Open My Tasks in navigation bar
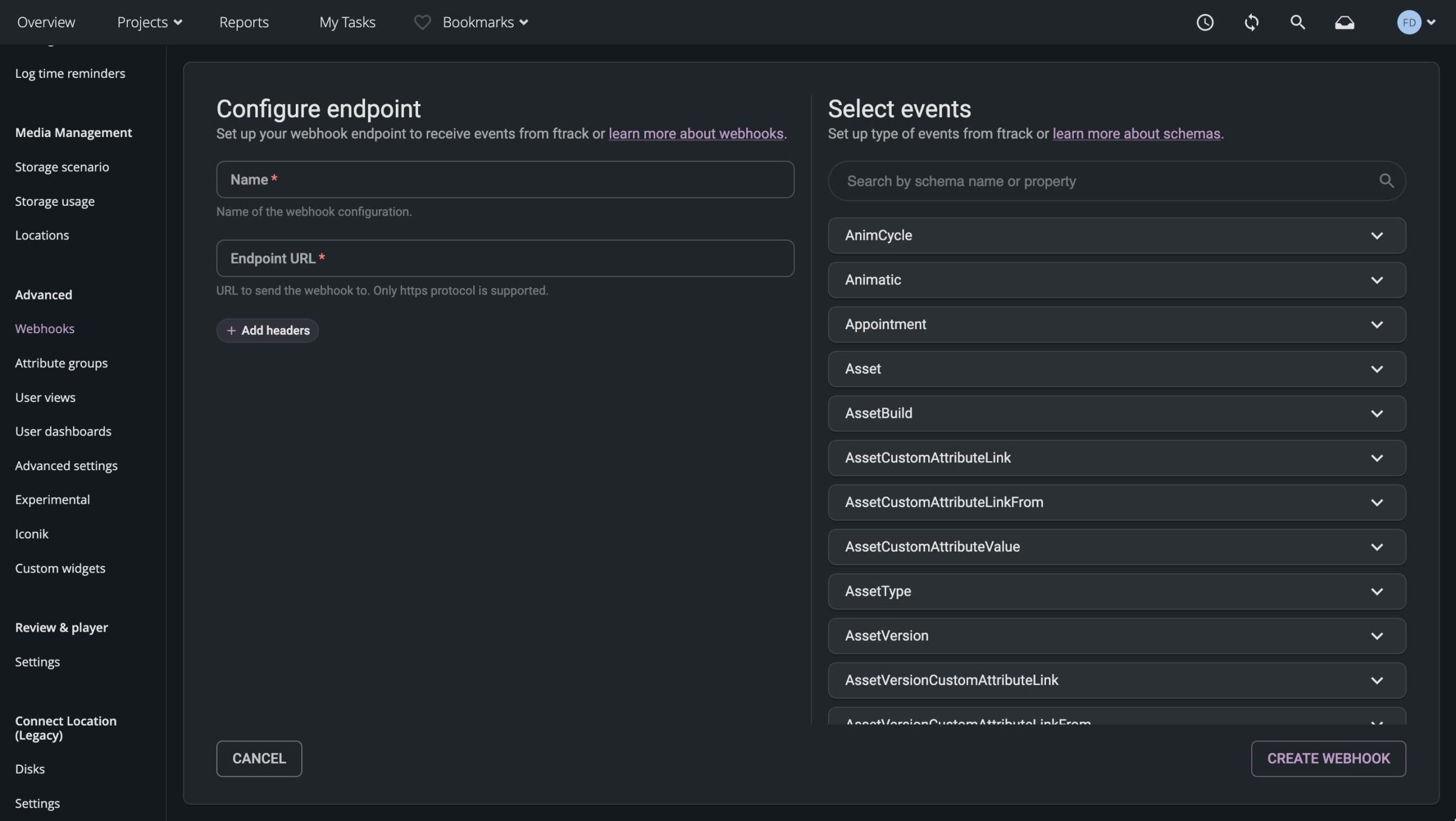The height and width of the screenshot is (821, 1456). coord(347,22)
